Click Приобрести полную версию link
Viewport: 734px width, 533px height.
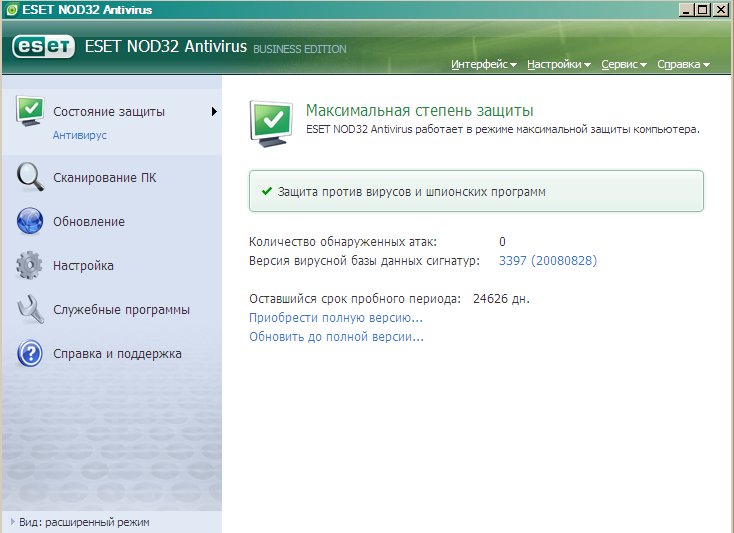(336, 318)
